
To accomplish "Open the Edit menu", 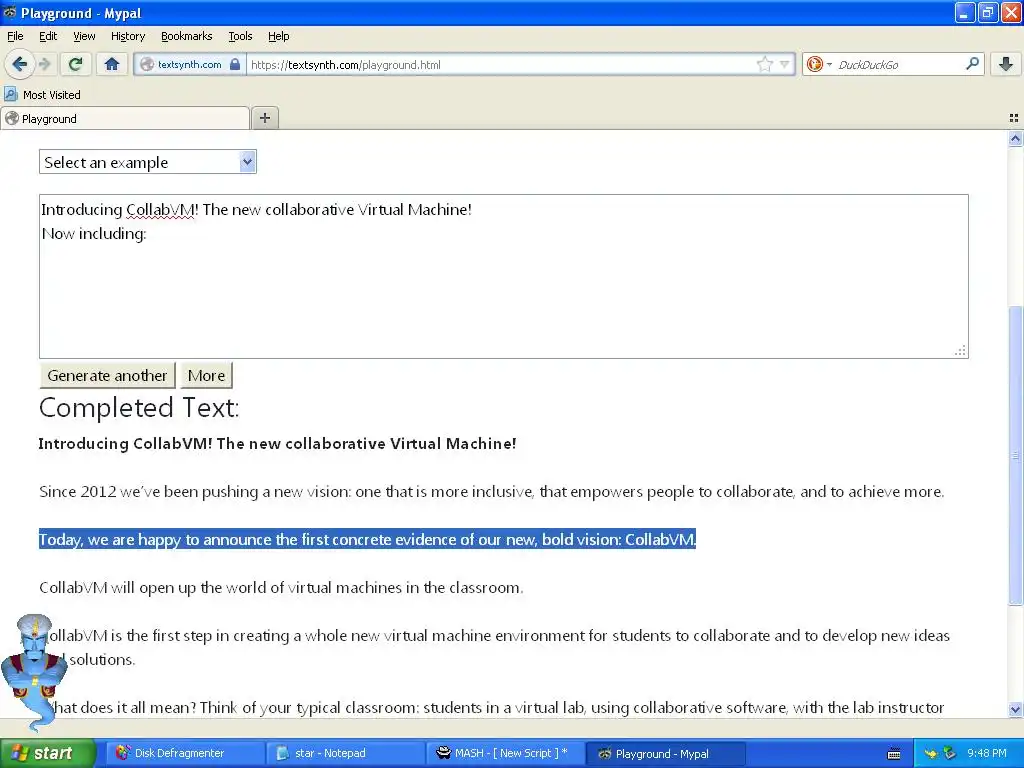I will (x=48, y=36).
